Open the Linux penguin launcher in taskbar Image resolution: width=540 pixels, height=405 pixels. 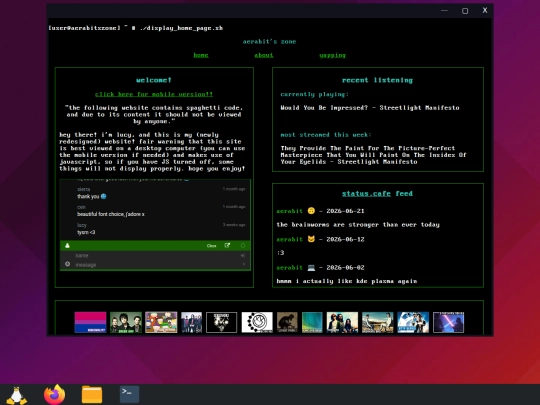click(16, 395)
